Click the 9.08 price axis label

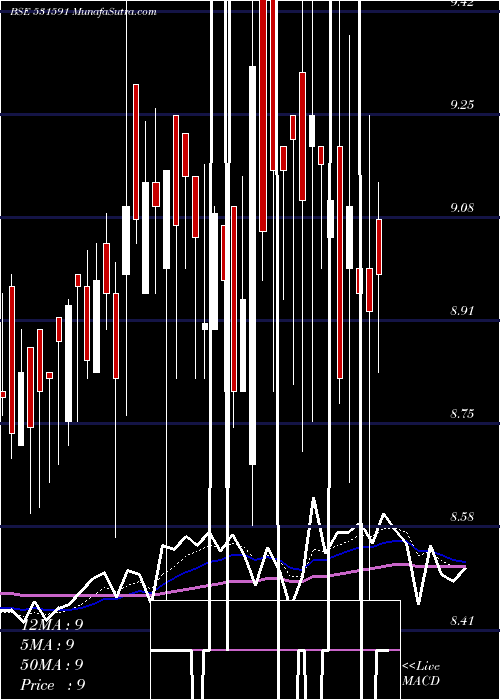click(x=462, y=208)
